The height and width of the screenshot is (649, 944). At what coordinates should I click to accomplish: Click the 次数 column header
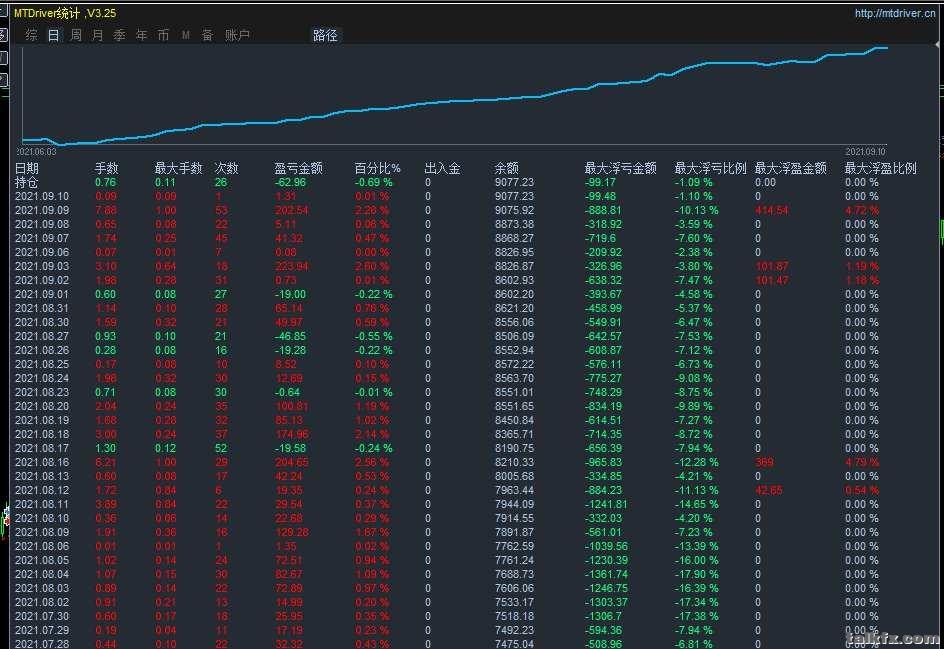[x=226, y=168]
